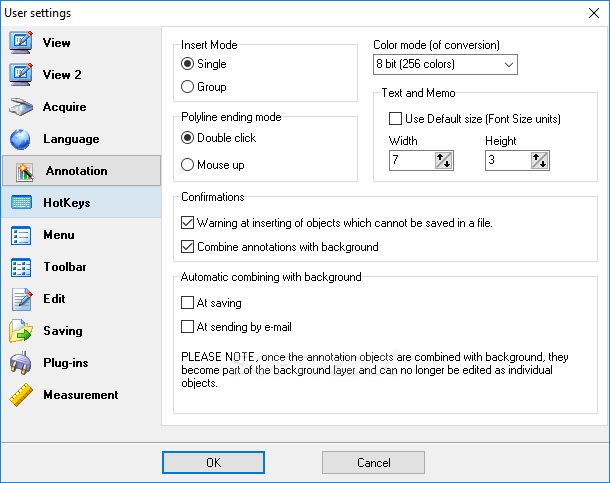Select HotKeys settings label

67,203
